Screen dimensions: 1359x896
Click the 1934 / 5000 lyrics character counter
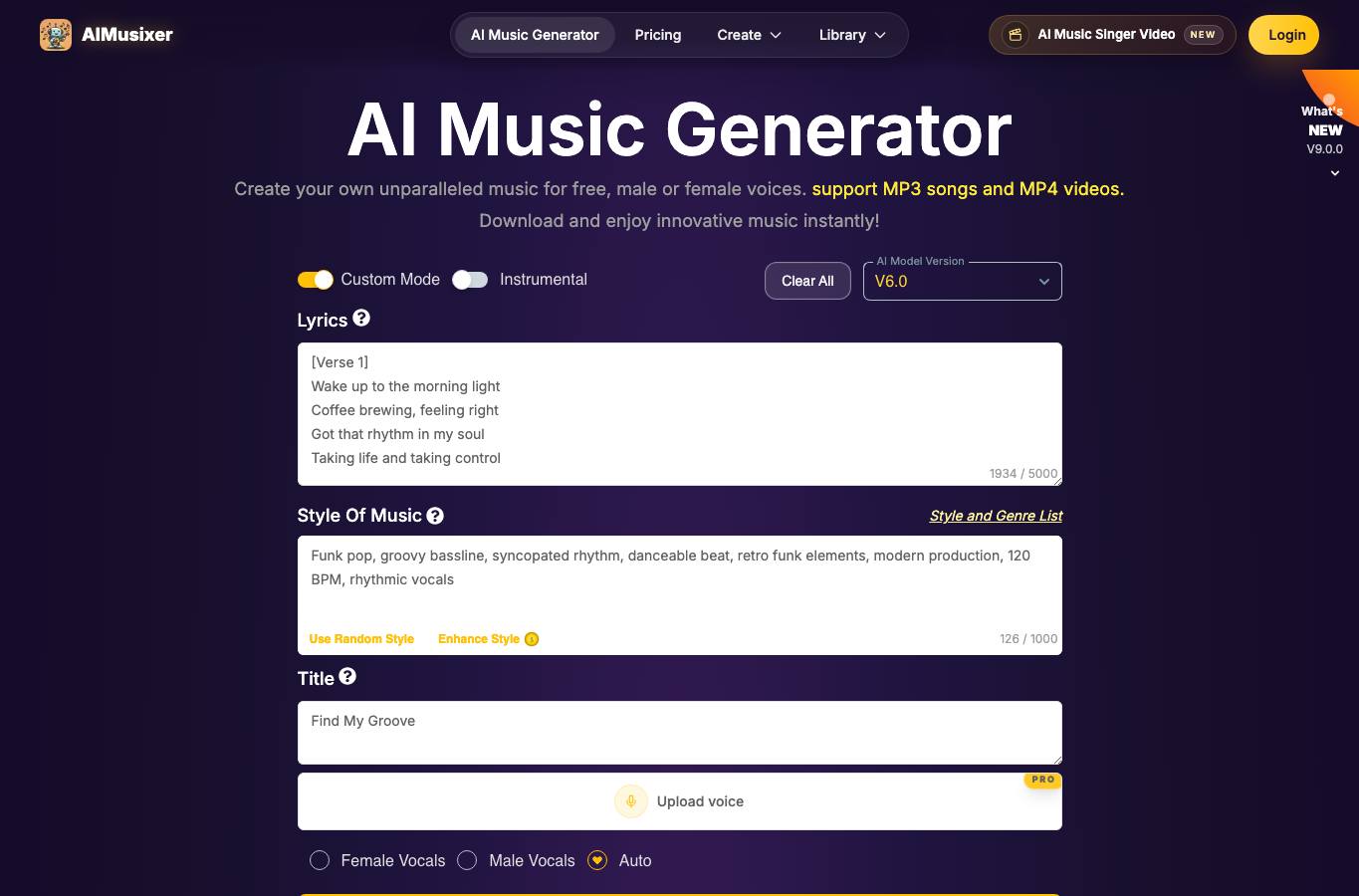point(1023,474)
